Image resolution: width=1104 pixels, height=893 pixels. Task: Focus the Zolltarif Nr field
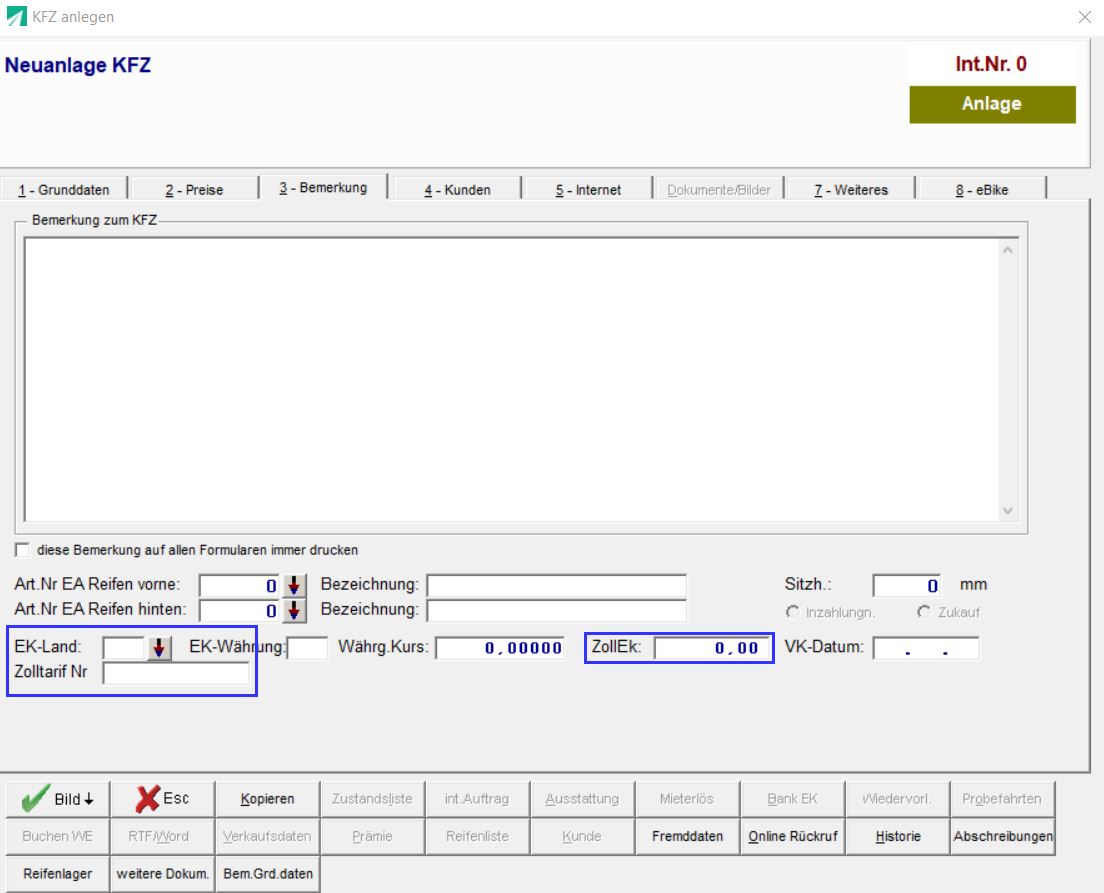176,673
